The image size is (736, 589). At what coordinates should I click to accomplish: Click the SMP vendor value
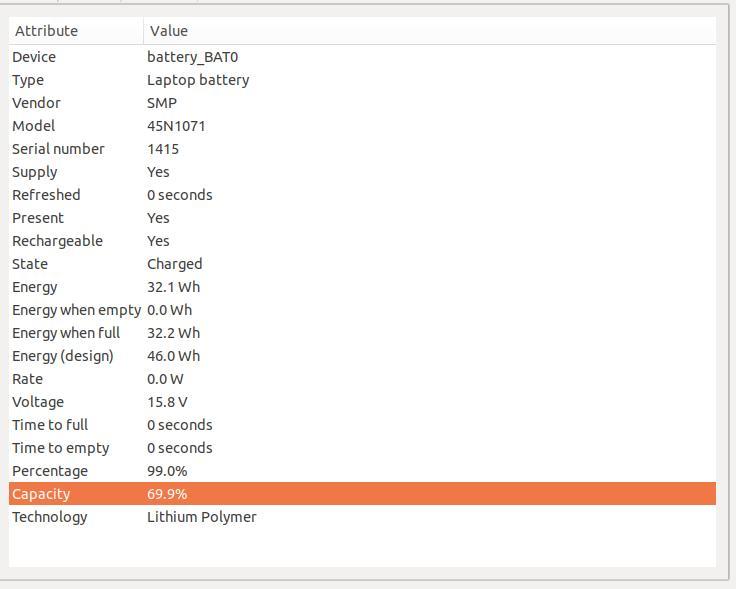[162, 103]
